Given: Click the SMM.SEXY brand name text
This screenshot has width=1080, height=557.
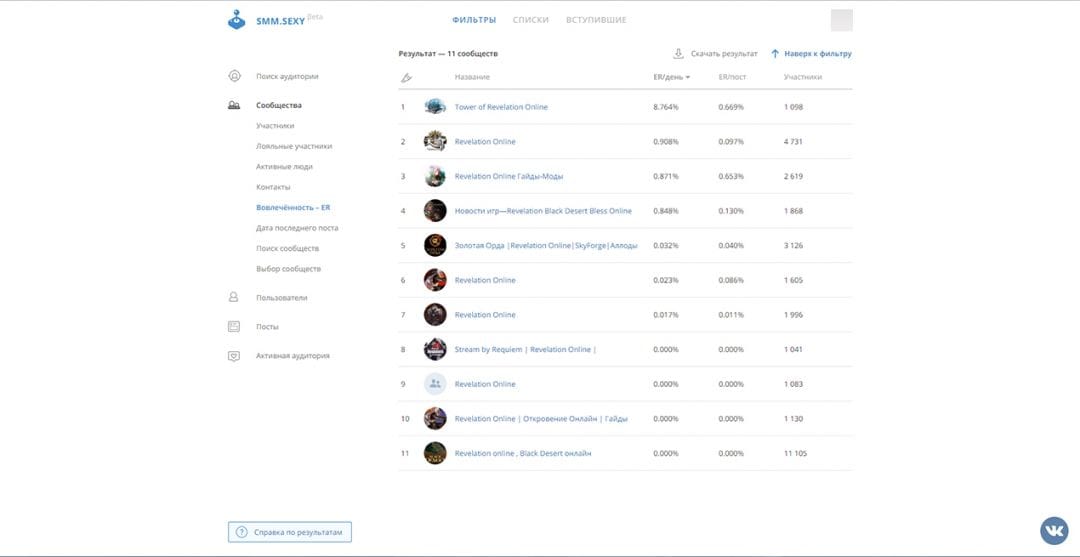Looking at the screenshot, I should click(x=280, y=21).
